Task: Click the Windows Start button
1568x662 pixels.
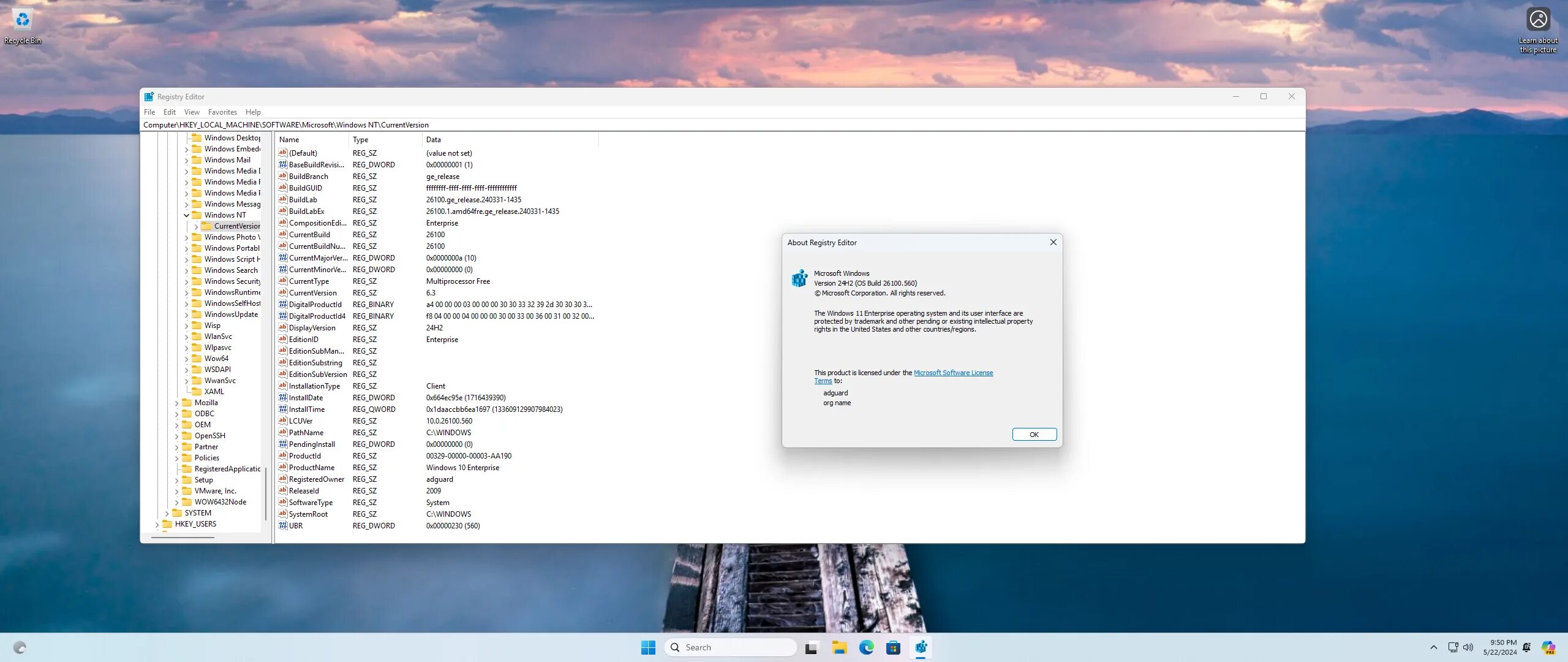Action: 648,647
